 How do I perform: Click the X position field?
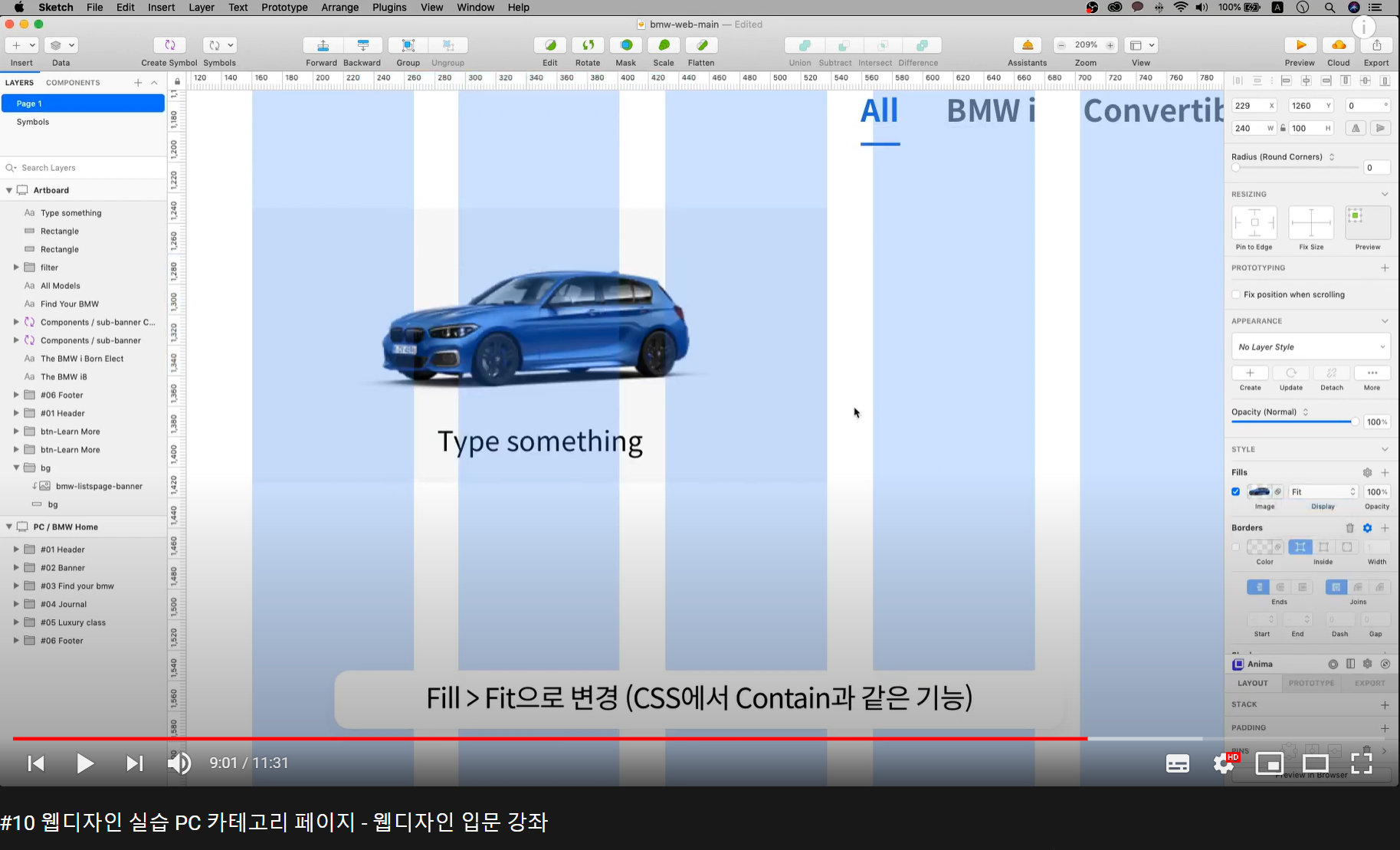(1254, 106)
